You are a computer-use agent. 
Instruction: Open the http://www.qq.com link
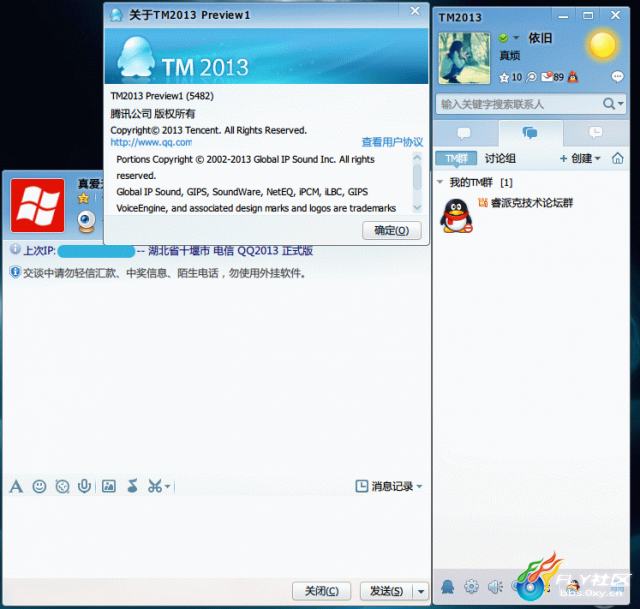151,142
